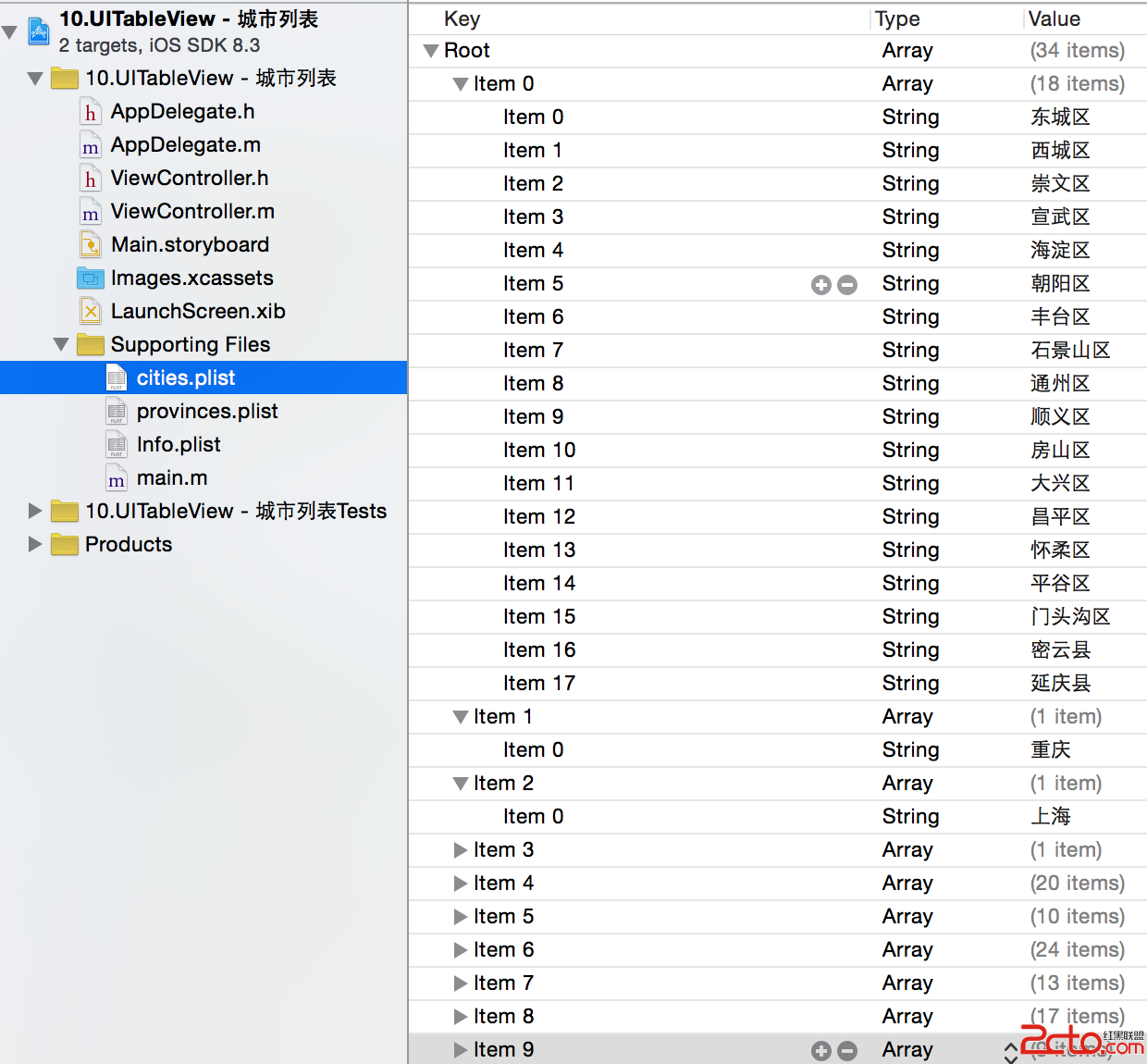Click the LaunchScreen.xib file icon
This screenshot has height=1064, width=1147.
[90, 312]
